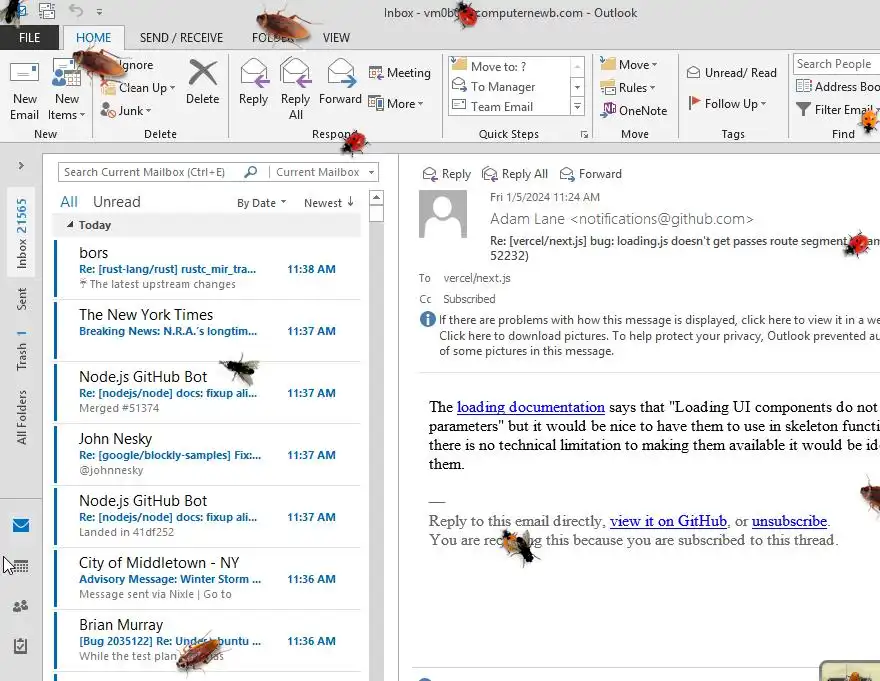Open the City of Middletown - NY email
Viewport: 880px width, 681px height.
[x=207, y=578]
